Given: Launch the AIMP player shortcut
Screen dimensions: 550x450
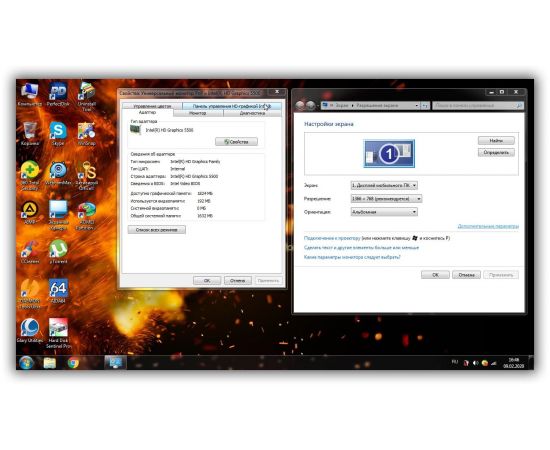Looking at the screenshot, I should click(29, 212).
